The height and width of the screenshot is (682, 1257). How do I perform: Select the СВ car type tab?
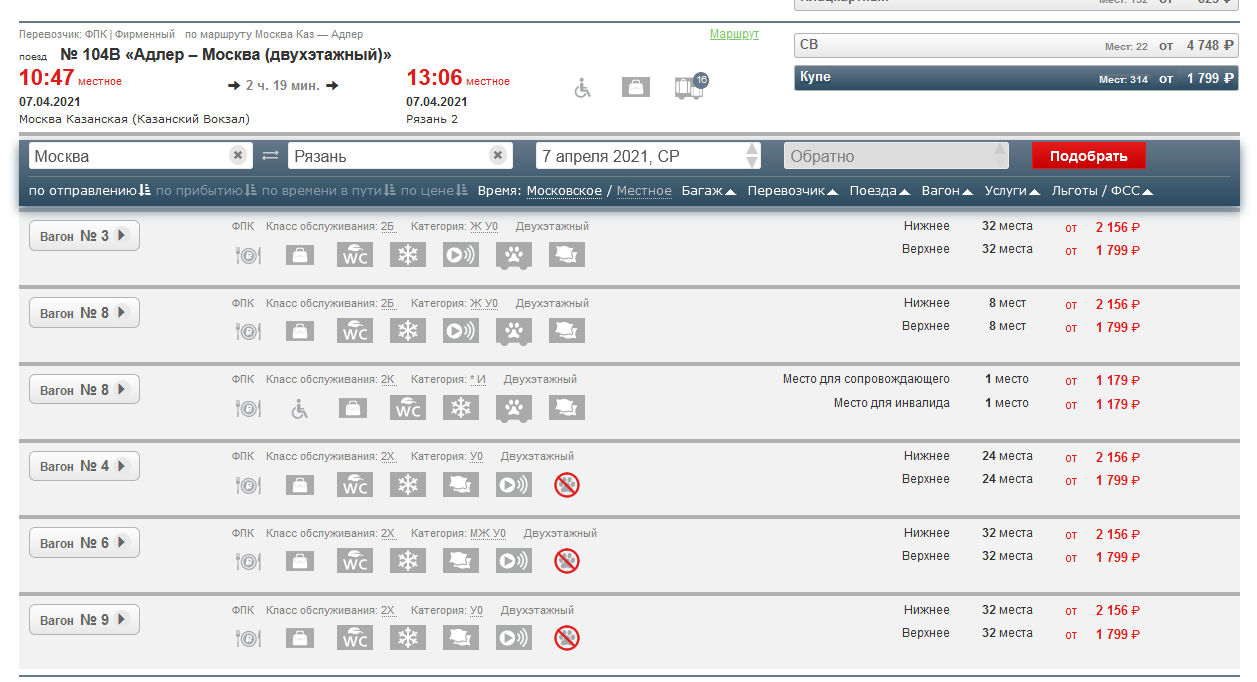point(1017,45)
